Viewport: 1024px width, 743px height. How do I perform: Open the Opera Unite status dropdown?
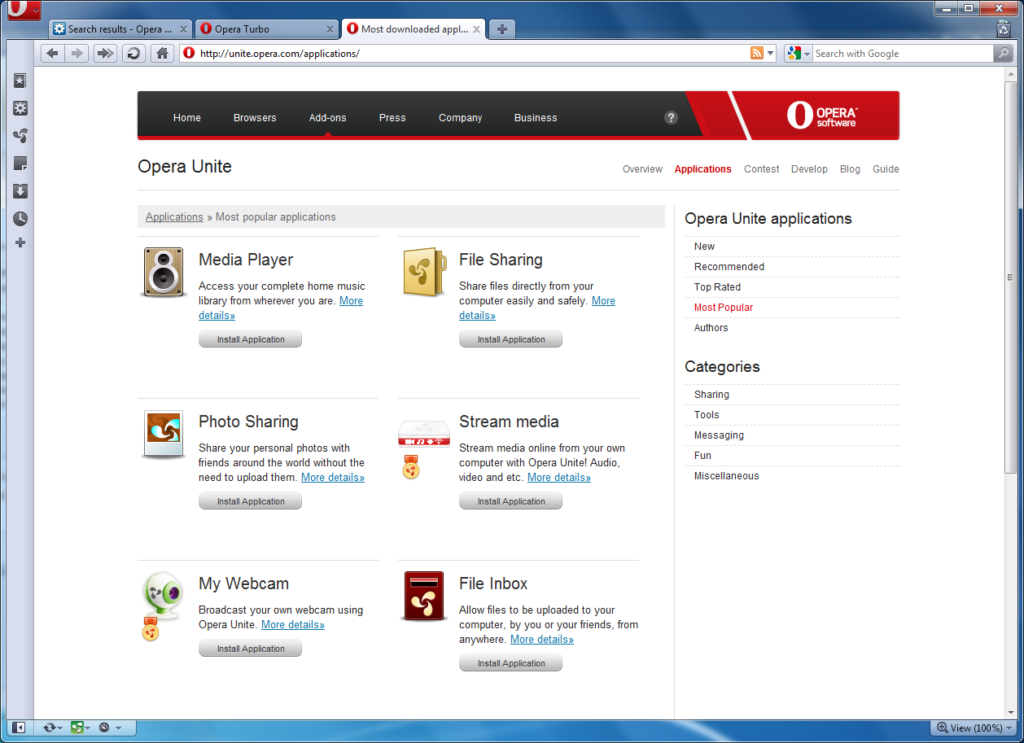(x=81, y=727)
